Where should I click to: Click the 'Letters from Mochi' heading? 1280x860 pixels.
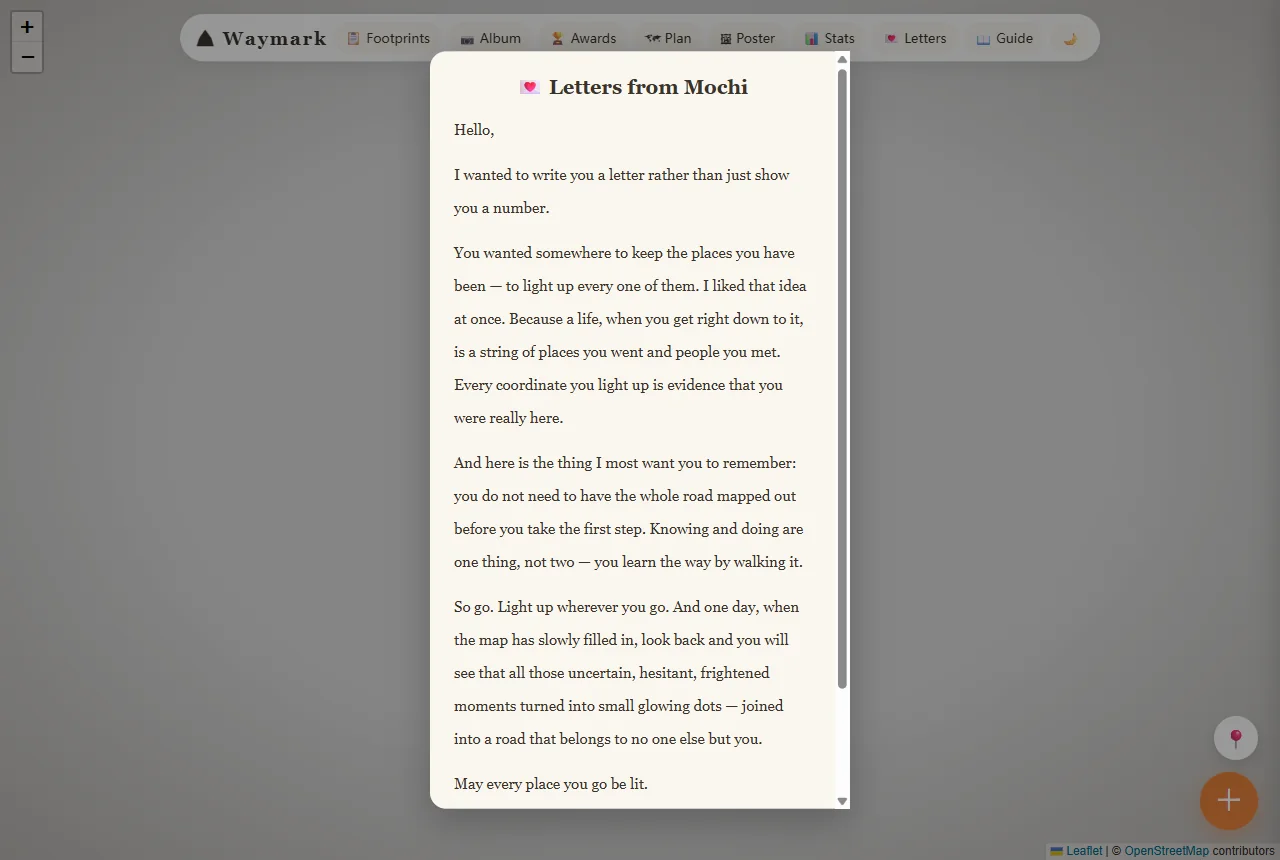(648, 87)
